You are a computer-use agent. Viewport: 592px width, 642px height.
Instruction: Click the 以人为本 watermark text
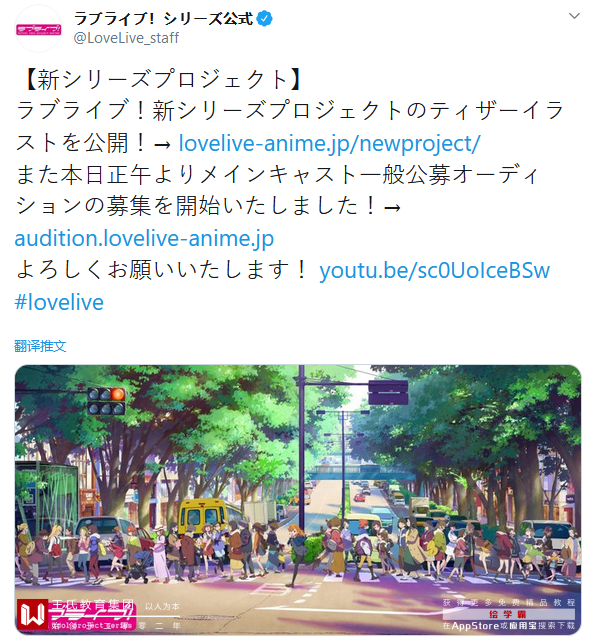tap(162, 606)
